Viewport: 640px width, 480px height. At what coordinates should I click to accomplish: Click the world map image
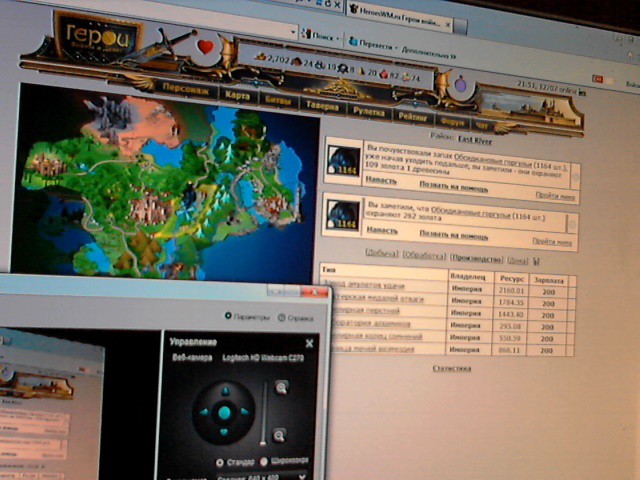tap(165, 184)
